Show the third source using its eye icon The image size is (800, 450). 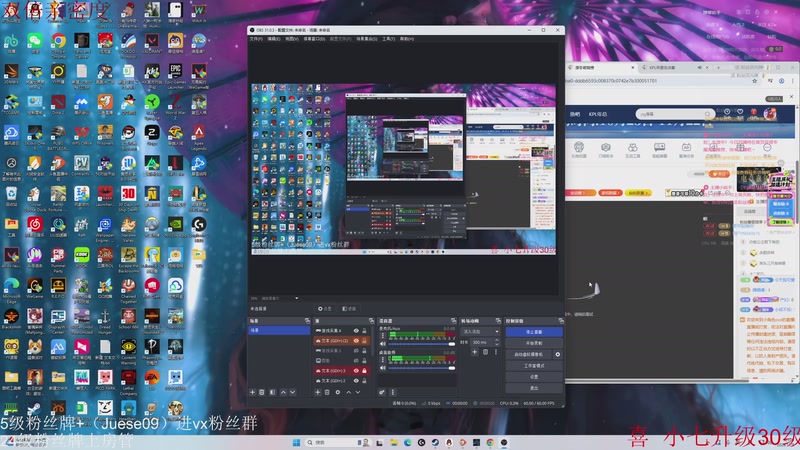click(356, 351)
